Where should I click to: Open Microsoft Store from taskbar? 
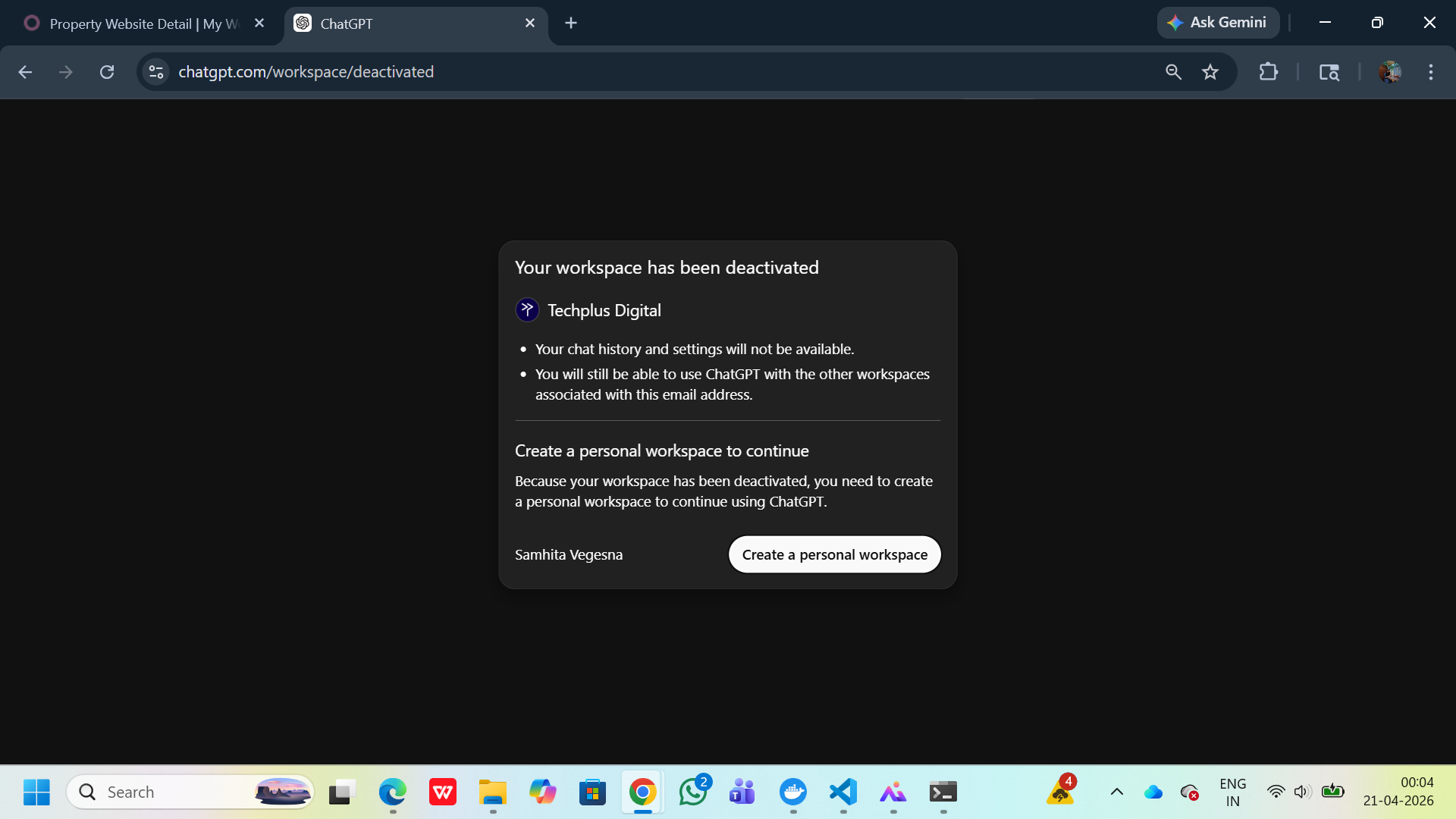pyautogui.click(x=593, y=792)
